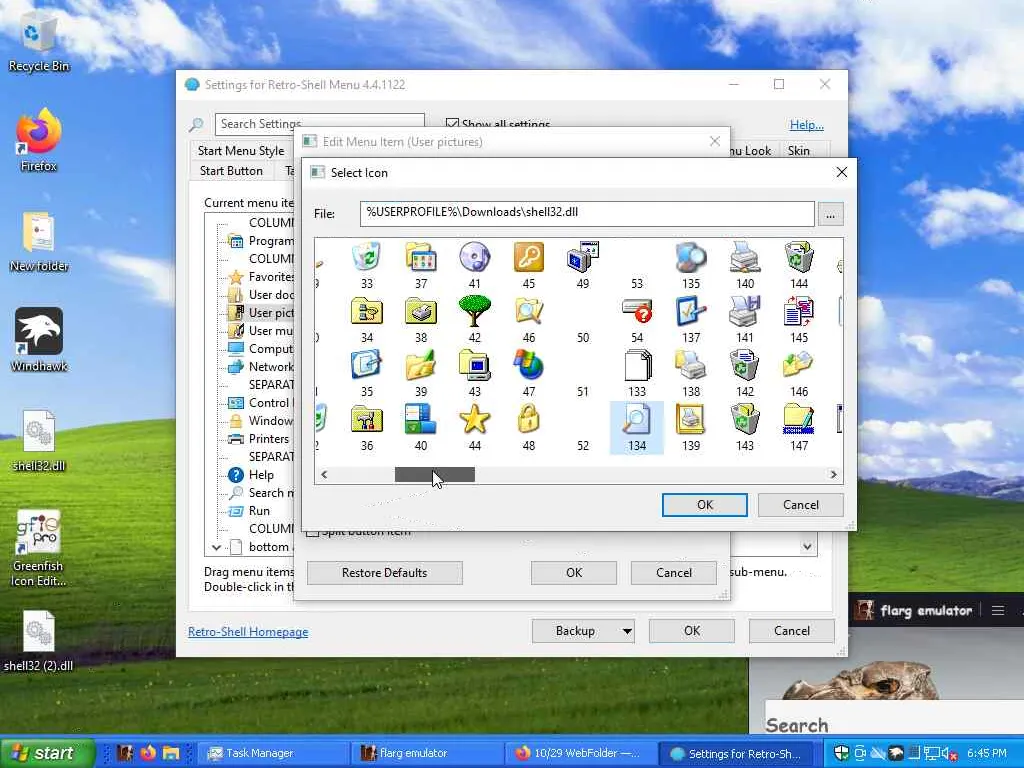The image size is (1024, 768).
Task: Select recycle bin icon number 33
Action: 366,257
